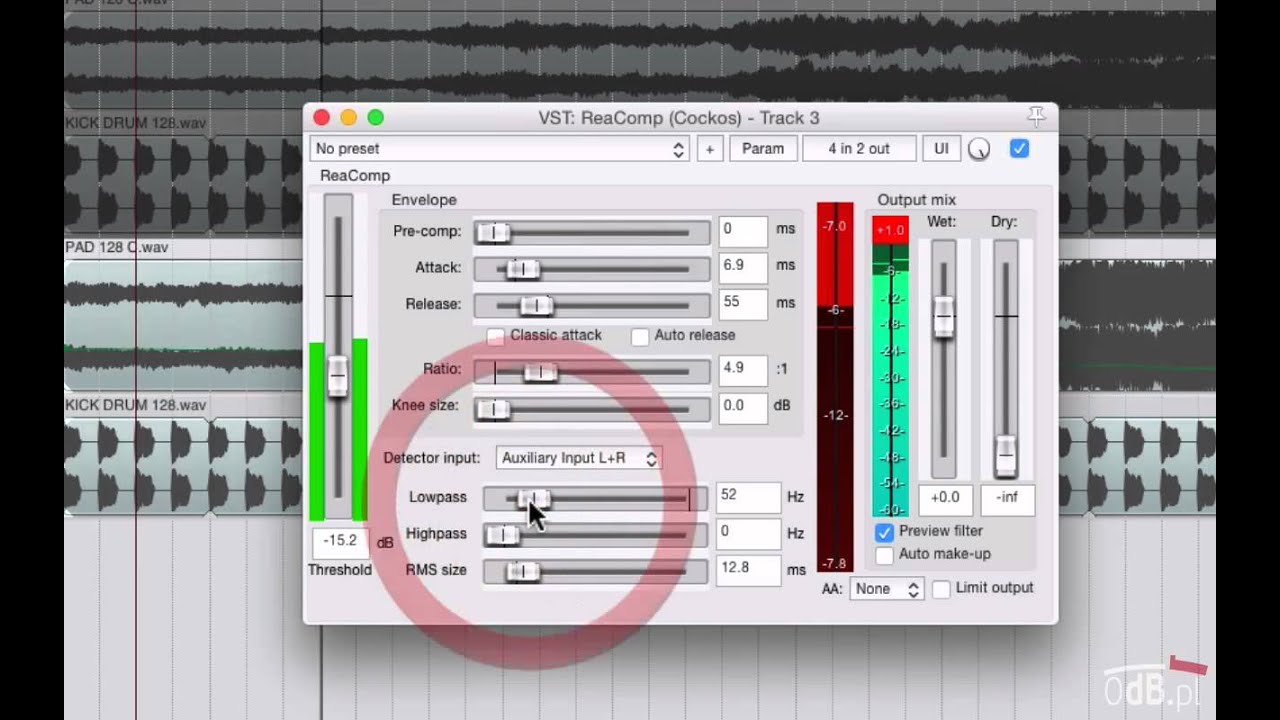Enable the Auto release checkbox
This screenshot has height=720, width=1280.
pyautogui.click(x=640, y=336)
